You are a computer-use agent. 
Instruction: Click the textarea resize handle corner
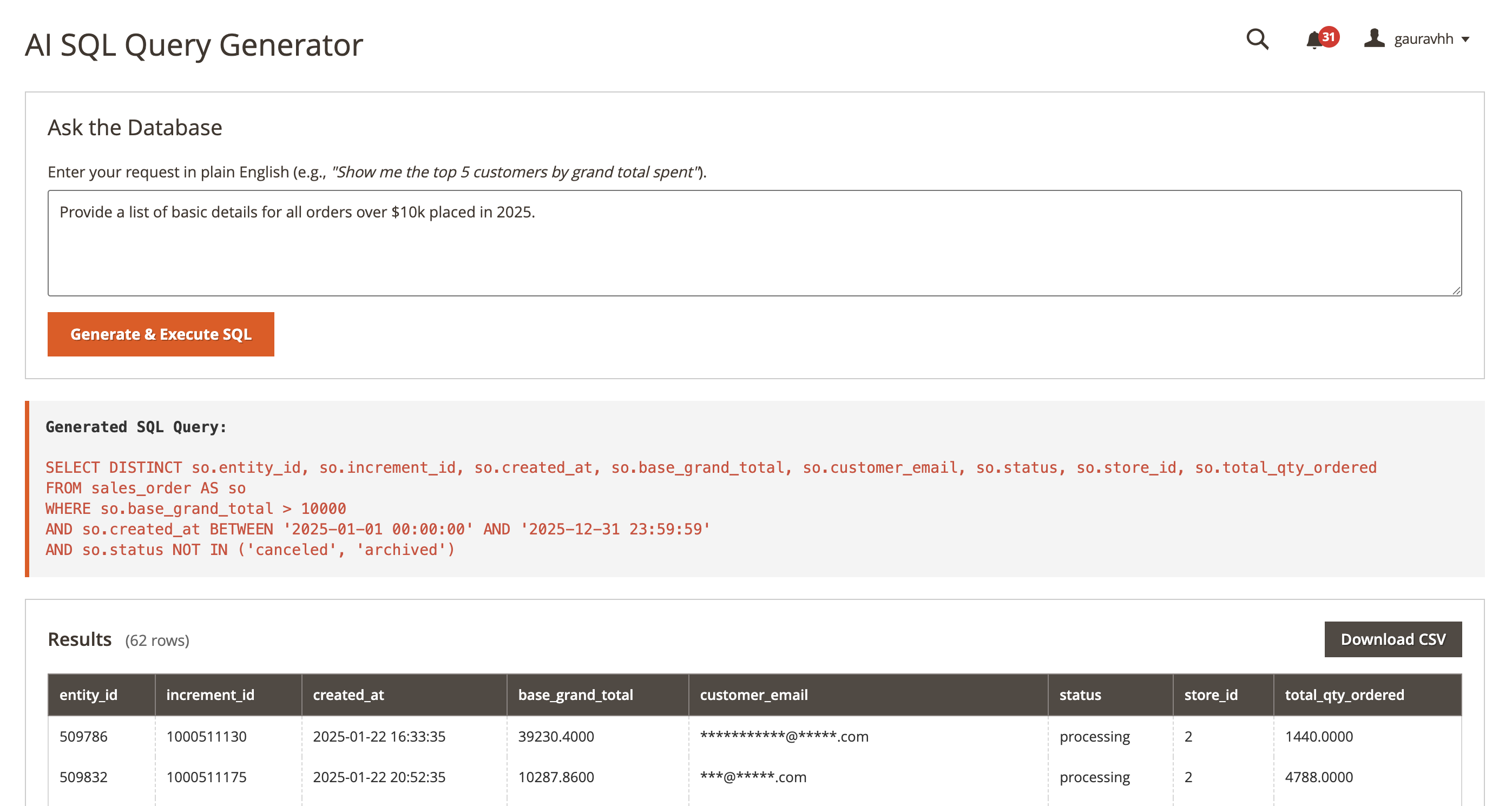1456,290
